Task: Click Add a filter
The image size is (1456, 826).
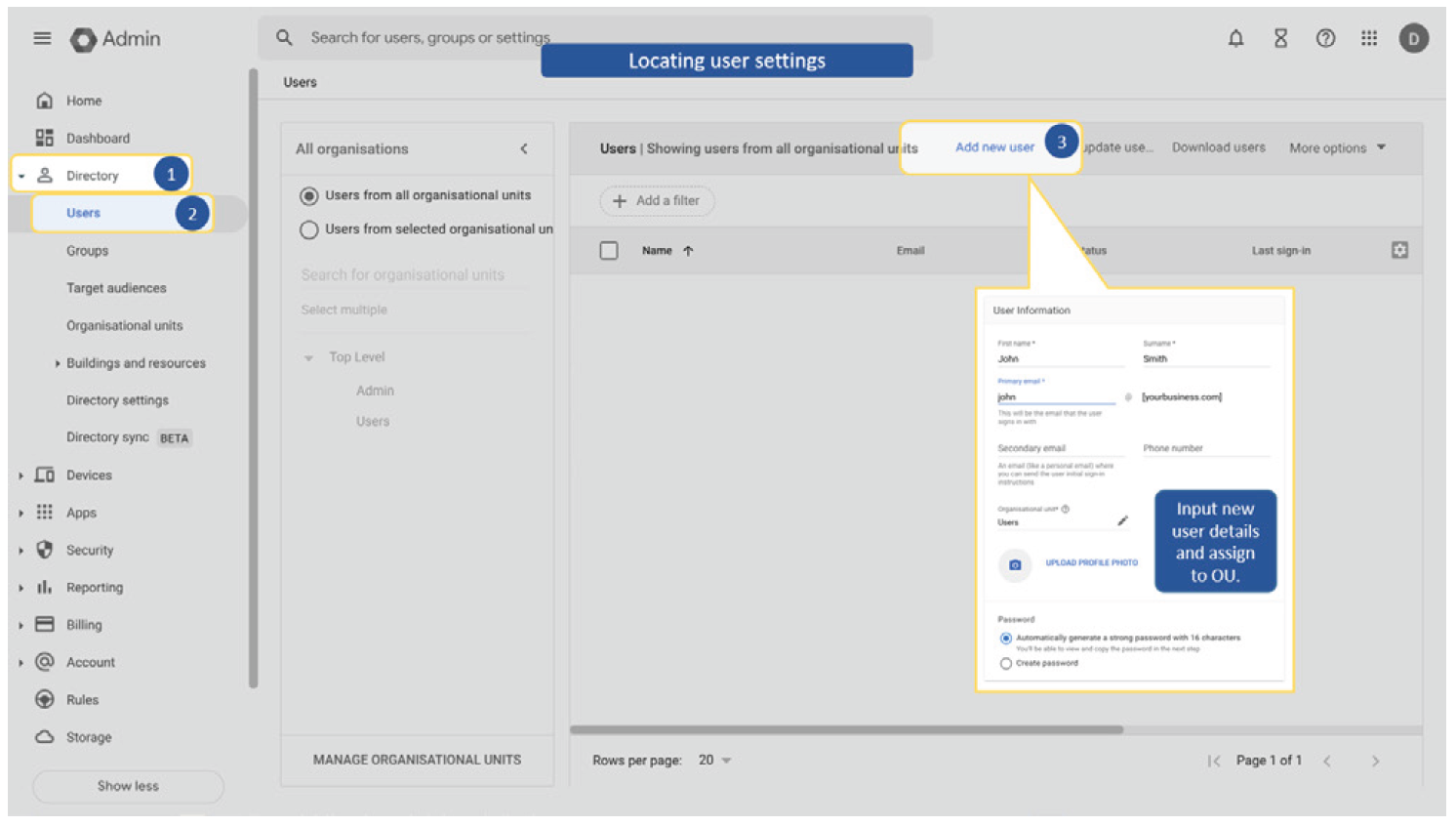Action: pos(657,201)
